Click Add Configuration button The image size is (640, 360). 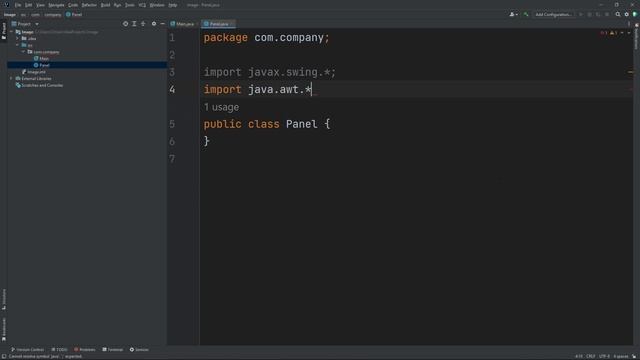(x=553, y=14)
